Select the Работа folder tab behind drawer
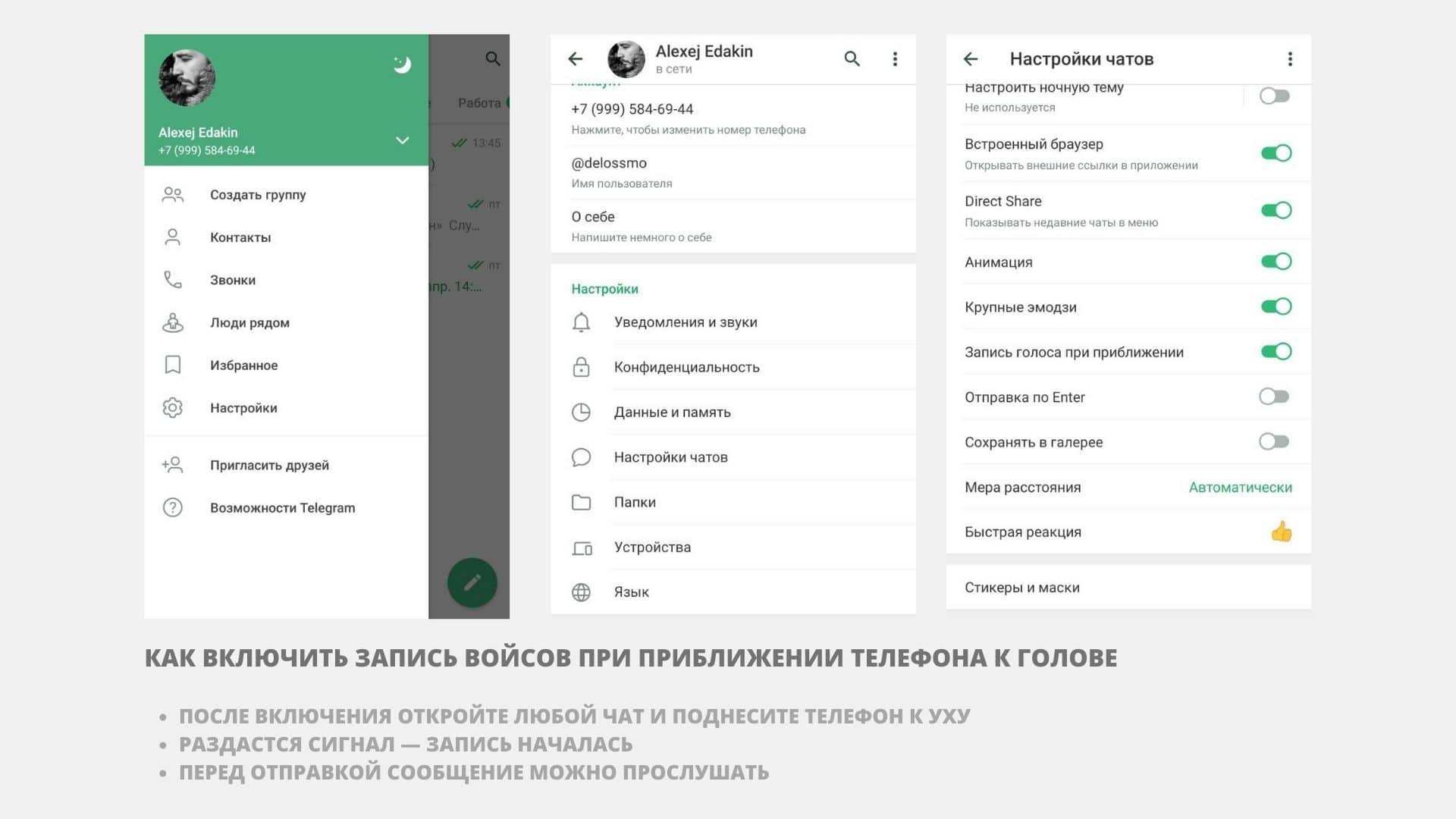1456x819 pixels. pos(479,102)
